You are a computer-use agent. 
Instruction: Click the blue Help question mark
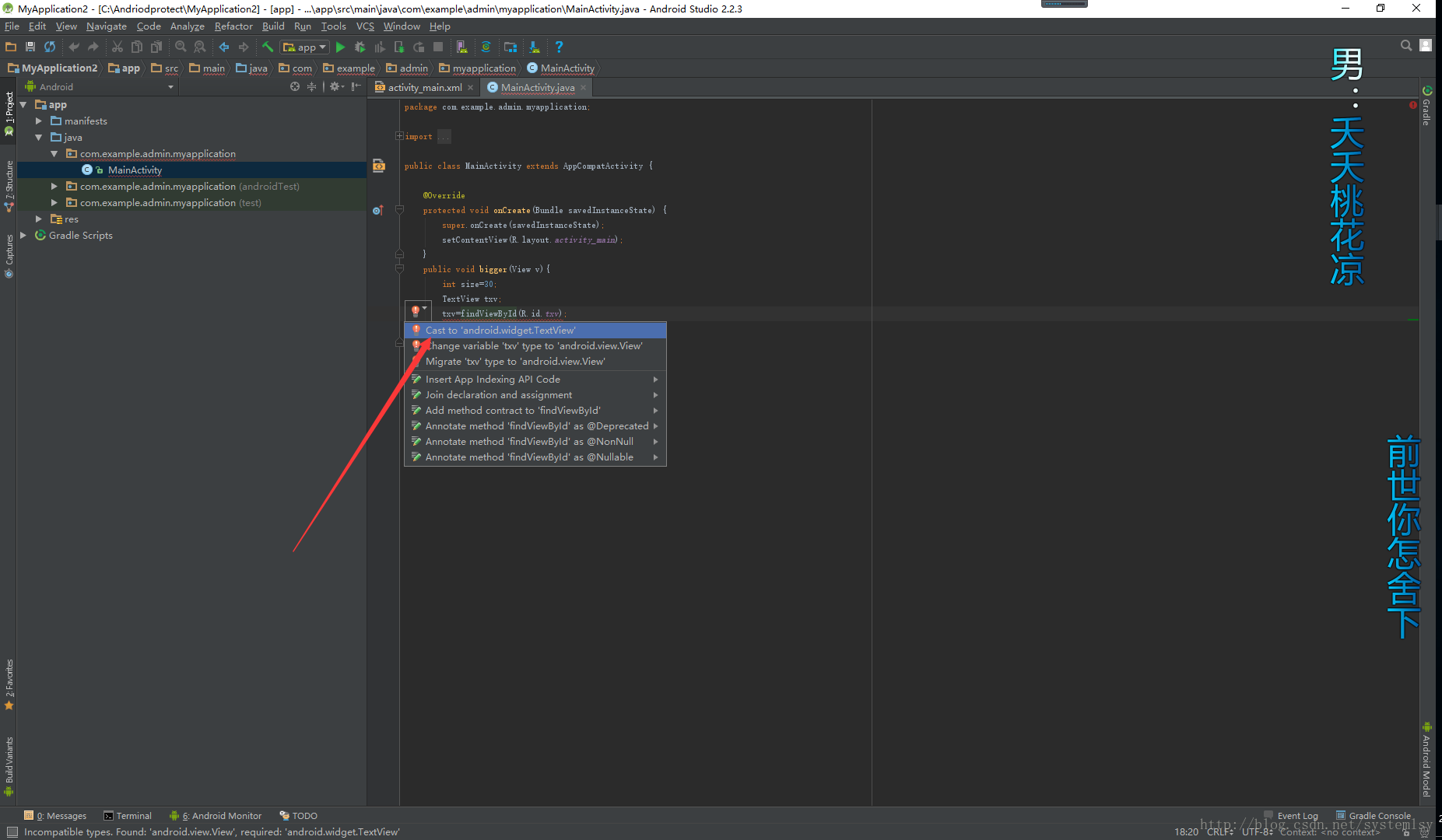point(559,47)
